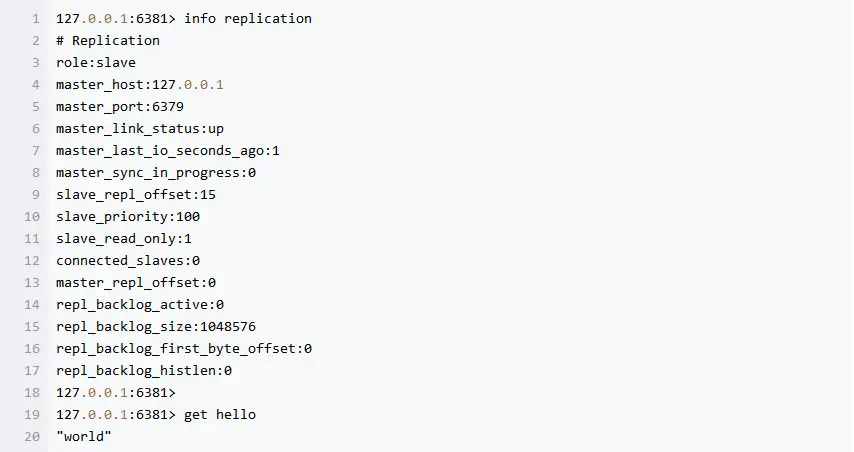
Task: Click the 'get hello' command text
Action: [x=220, y=415]
